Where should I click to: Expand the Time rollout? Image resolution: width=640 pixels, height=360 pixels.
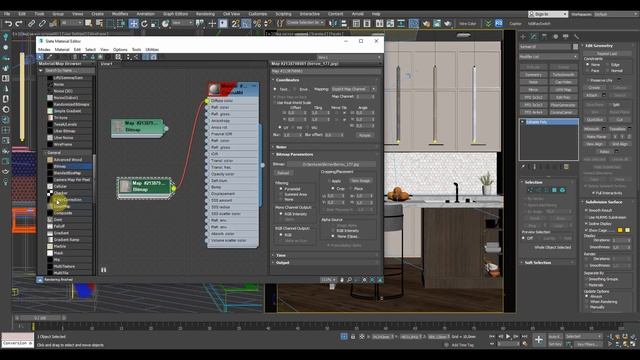[x=325, y=255]
